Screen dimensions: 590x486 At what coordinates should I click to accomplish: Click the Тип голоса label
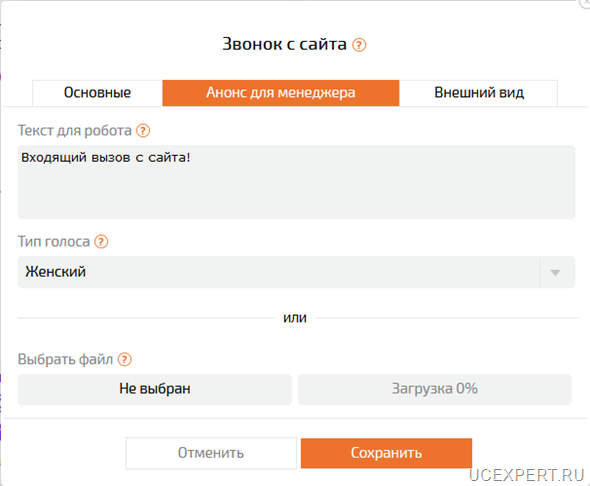coord(54,241)
